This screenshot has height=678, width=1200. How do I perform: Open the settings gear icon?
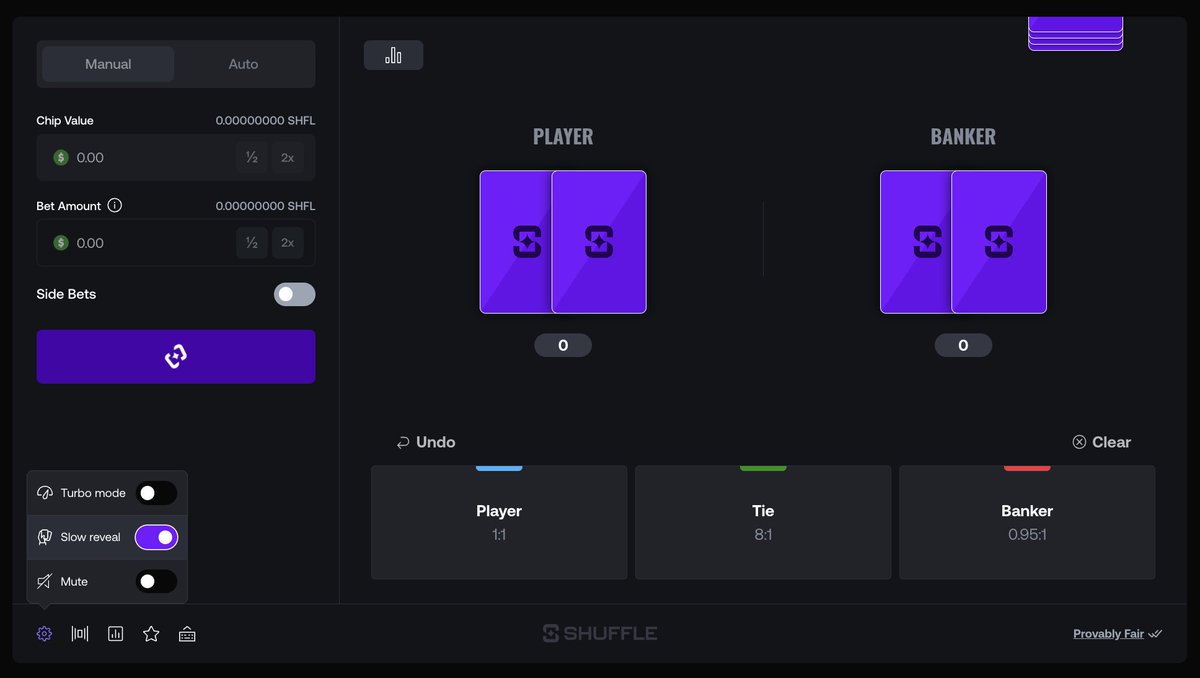(x=44, y=633)
